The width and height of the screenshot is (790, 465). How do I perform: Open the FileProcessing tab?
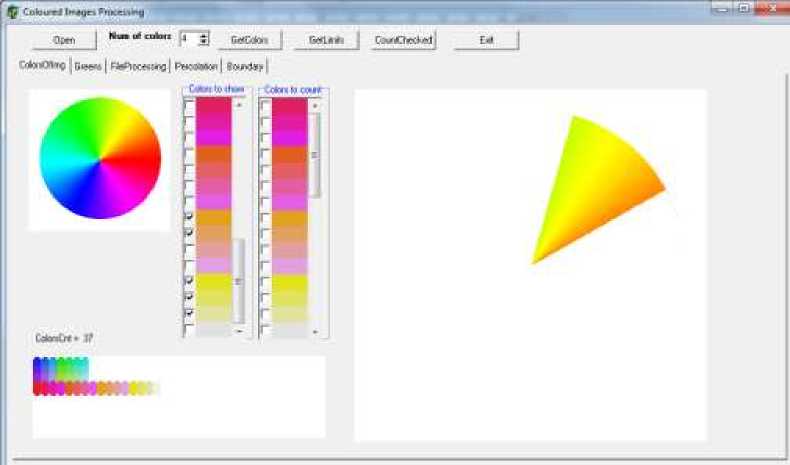coord(138,67)
